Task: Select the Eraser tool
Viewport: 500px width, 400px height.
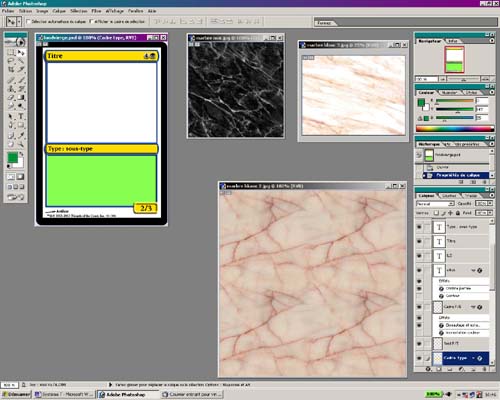Action: click(11, 98)
